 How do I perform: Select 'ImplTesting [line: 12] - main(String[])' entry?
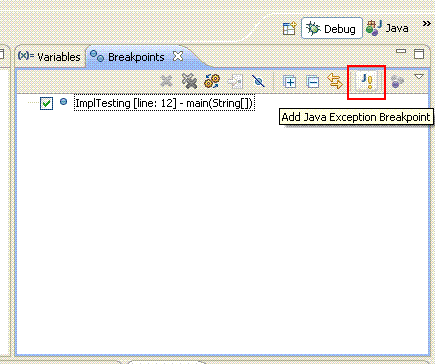point(164,103)
